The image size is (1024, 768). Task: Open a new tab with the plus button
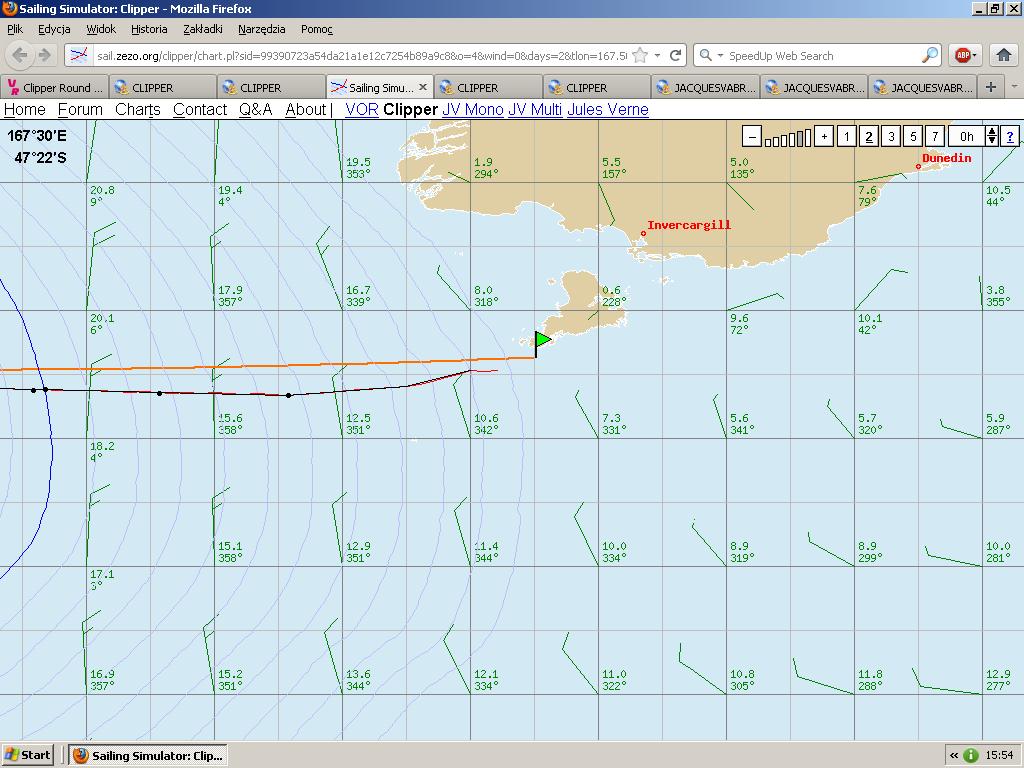point(990,87)
